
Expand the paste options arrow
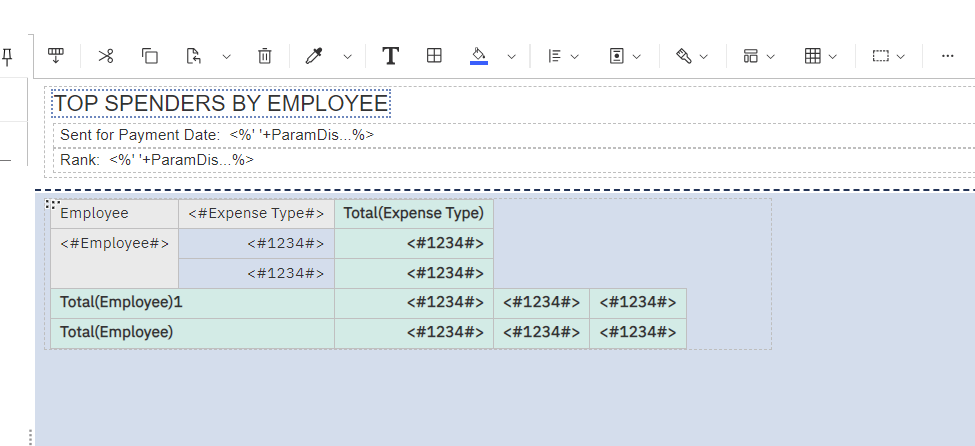(226, 57)
